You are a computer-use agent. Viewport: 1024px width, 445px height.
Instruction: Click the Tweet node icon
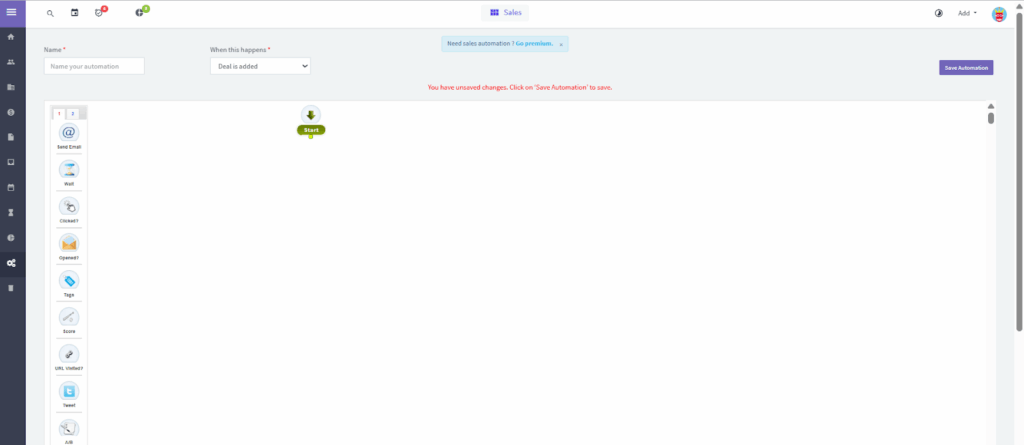click(x=69, y=391)
